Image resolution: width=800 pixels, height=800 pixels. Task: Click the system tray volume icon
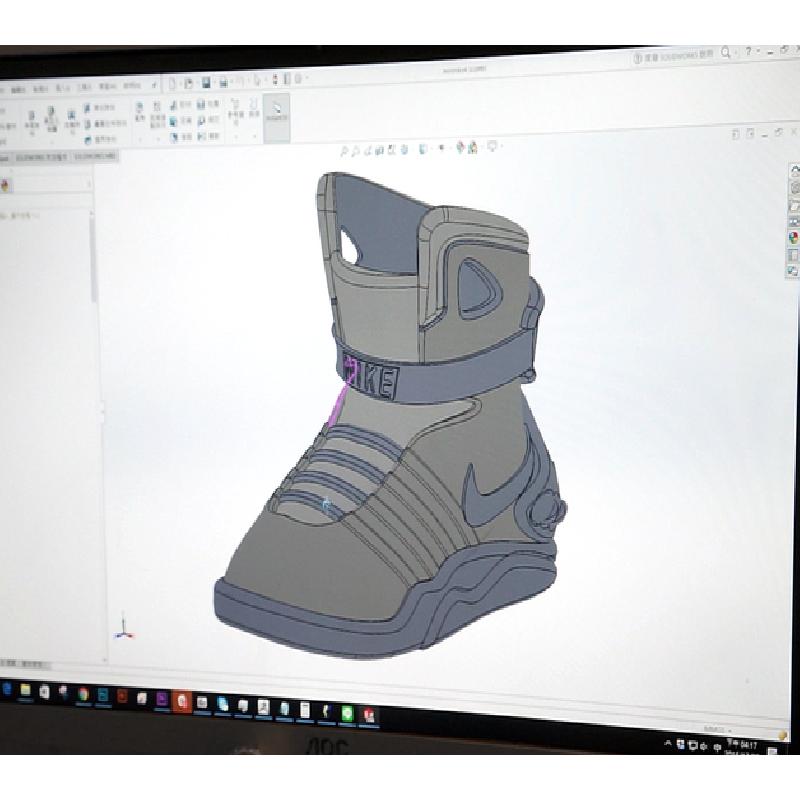[x=704, y=746]
